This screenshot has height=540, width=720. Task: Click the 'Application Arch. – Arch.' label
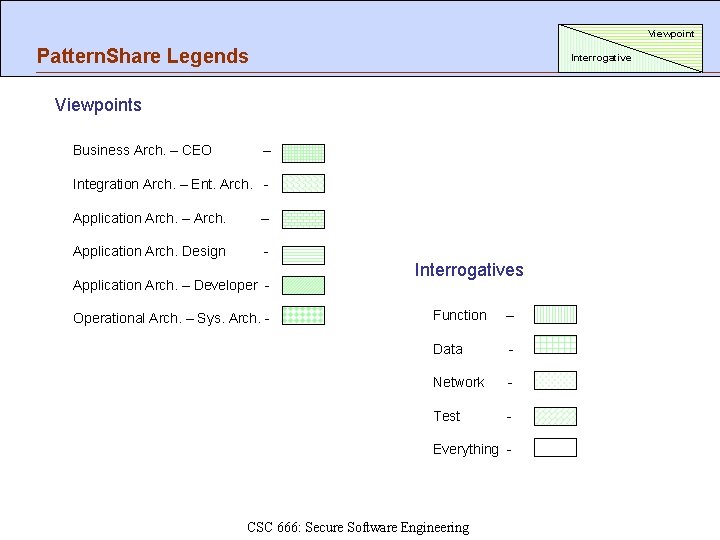(149, 219)
